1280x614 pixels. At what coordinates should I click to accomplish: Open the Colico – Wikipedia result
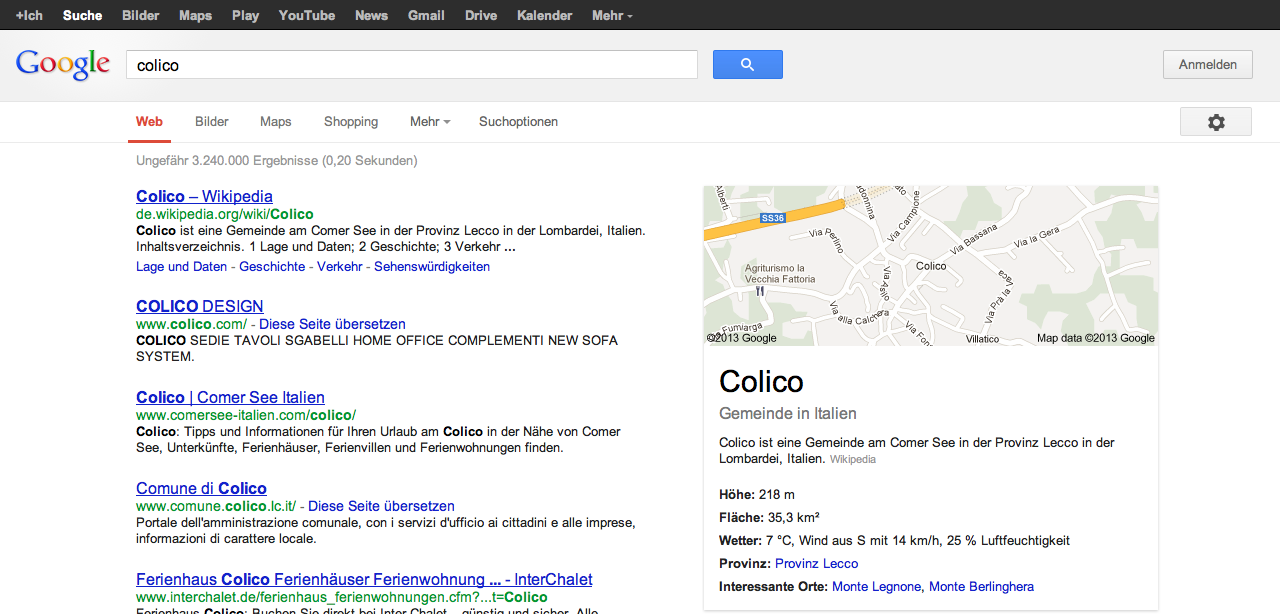(204, 197)
